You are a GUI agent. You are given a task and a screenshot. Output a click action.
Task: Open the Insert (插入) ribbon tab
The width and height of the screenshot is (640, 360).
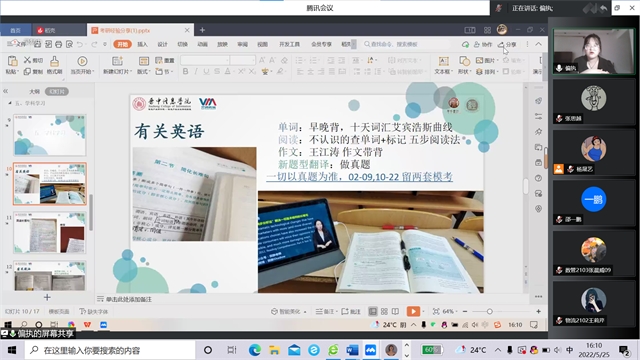pyautogui.click(x=142, y=44)
